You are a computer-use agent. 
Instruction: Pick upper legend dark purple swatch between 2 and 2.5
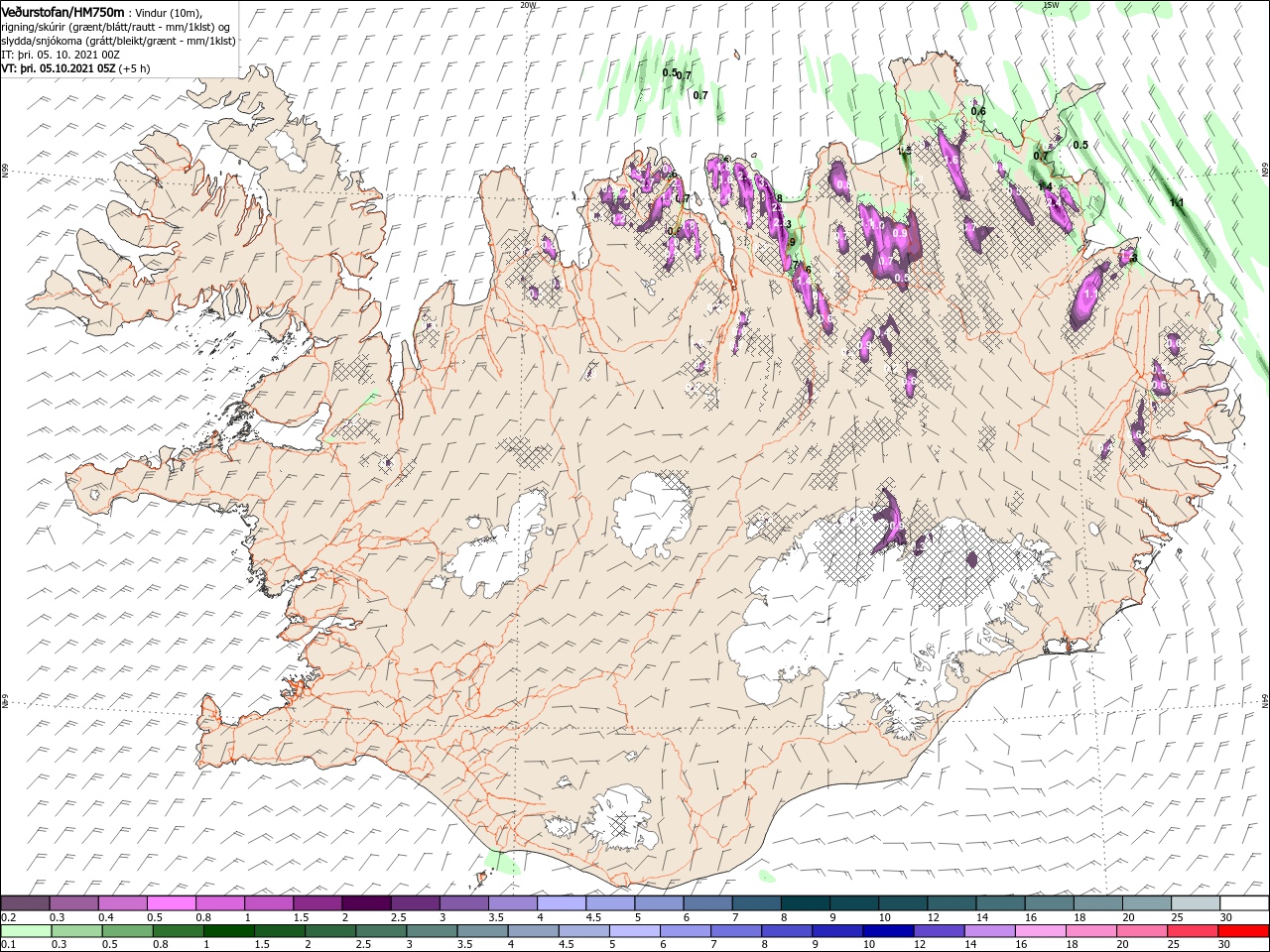366,903
